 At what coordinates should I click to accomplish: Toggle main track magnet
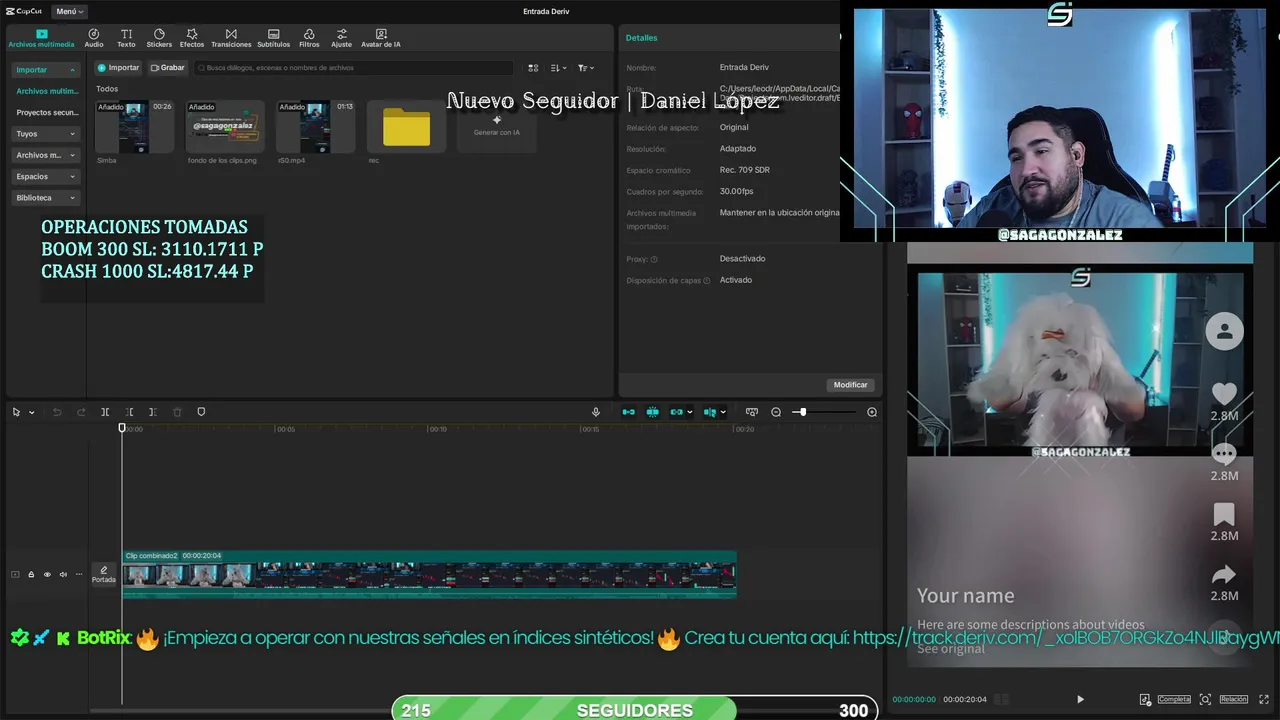[629, 412]
